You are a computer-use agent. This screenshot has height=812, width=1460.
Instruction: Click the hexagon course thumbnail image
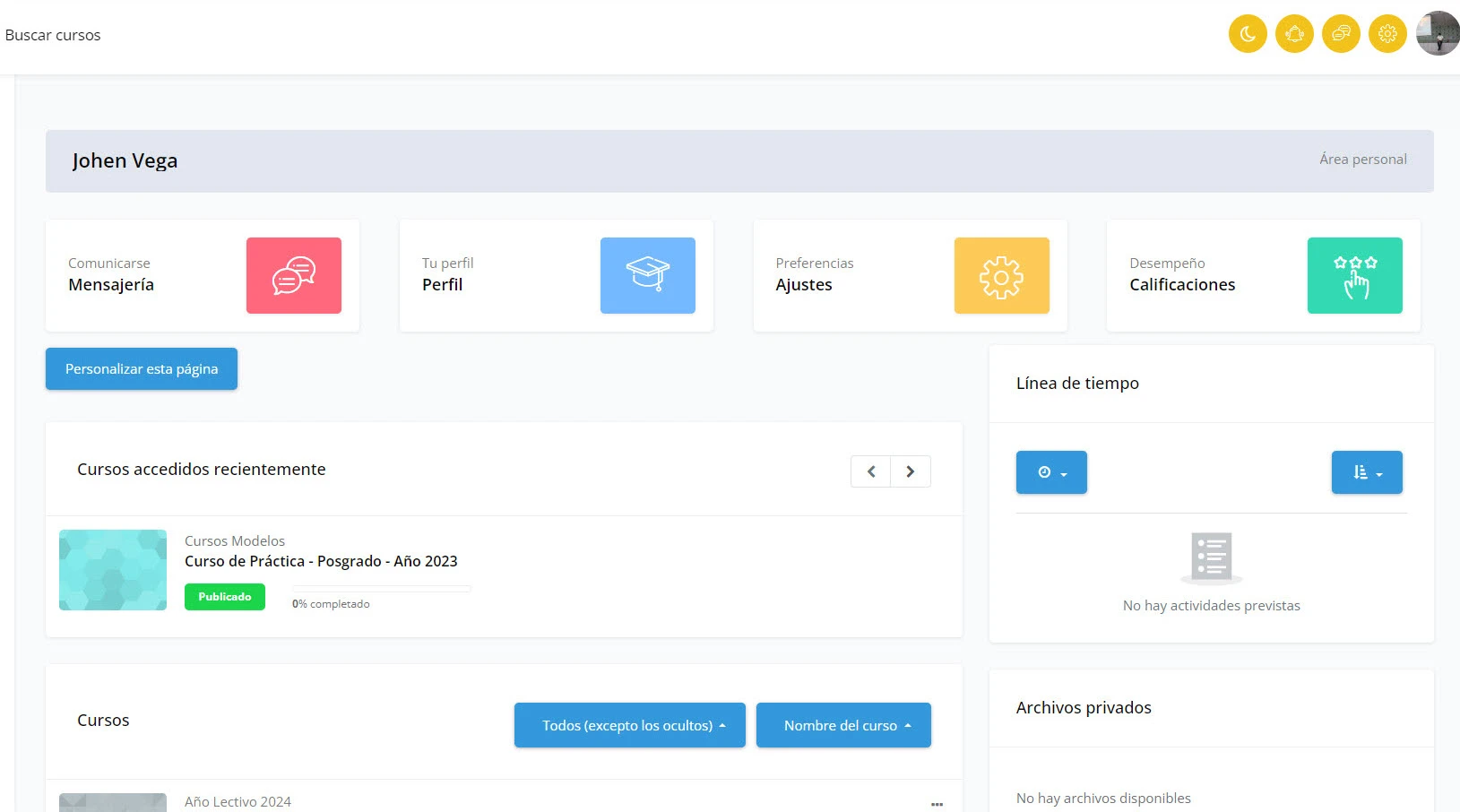pos(113,570)
